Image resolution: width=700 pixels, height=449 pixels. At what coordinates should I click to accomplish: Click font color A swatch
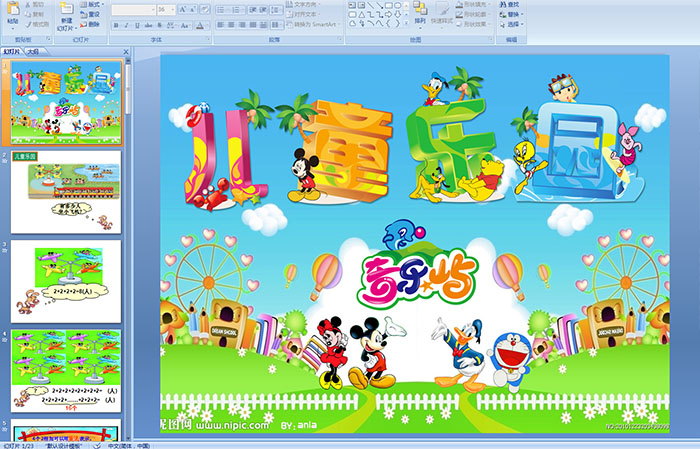tap(200, 25)
